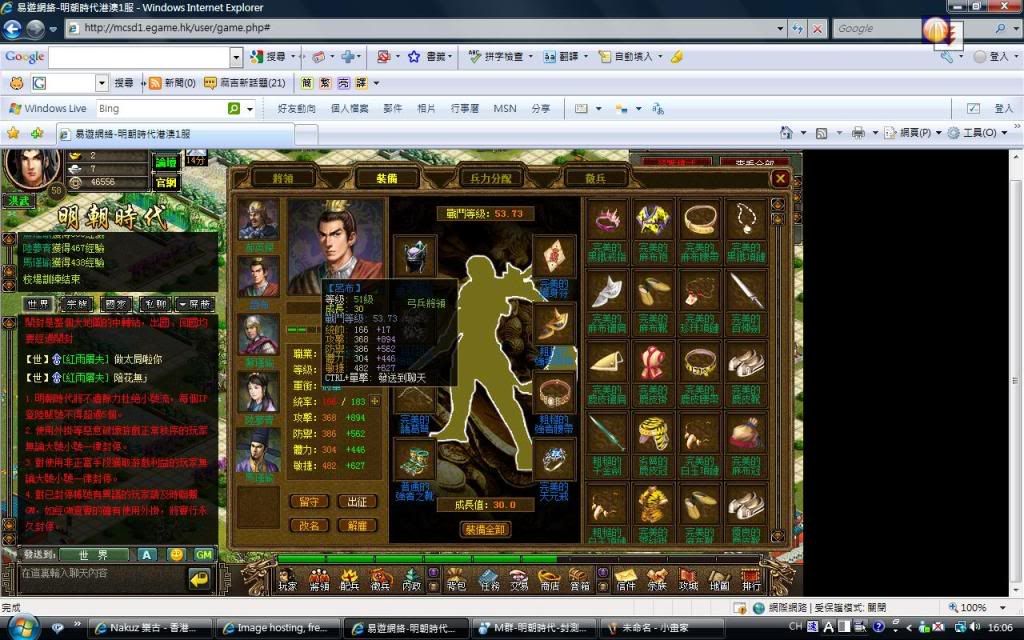The height and width of the screenshot is (640, 1024).
Task: Click the equipped helmet slot icon
Action: [x=415, y=257]
